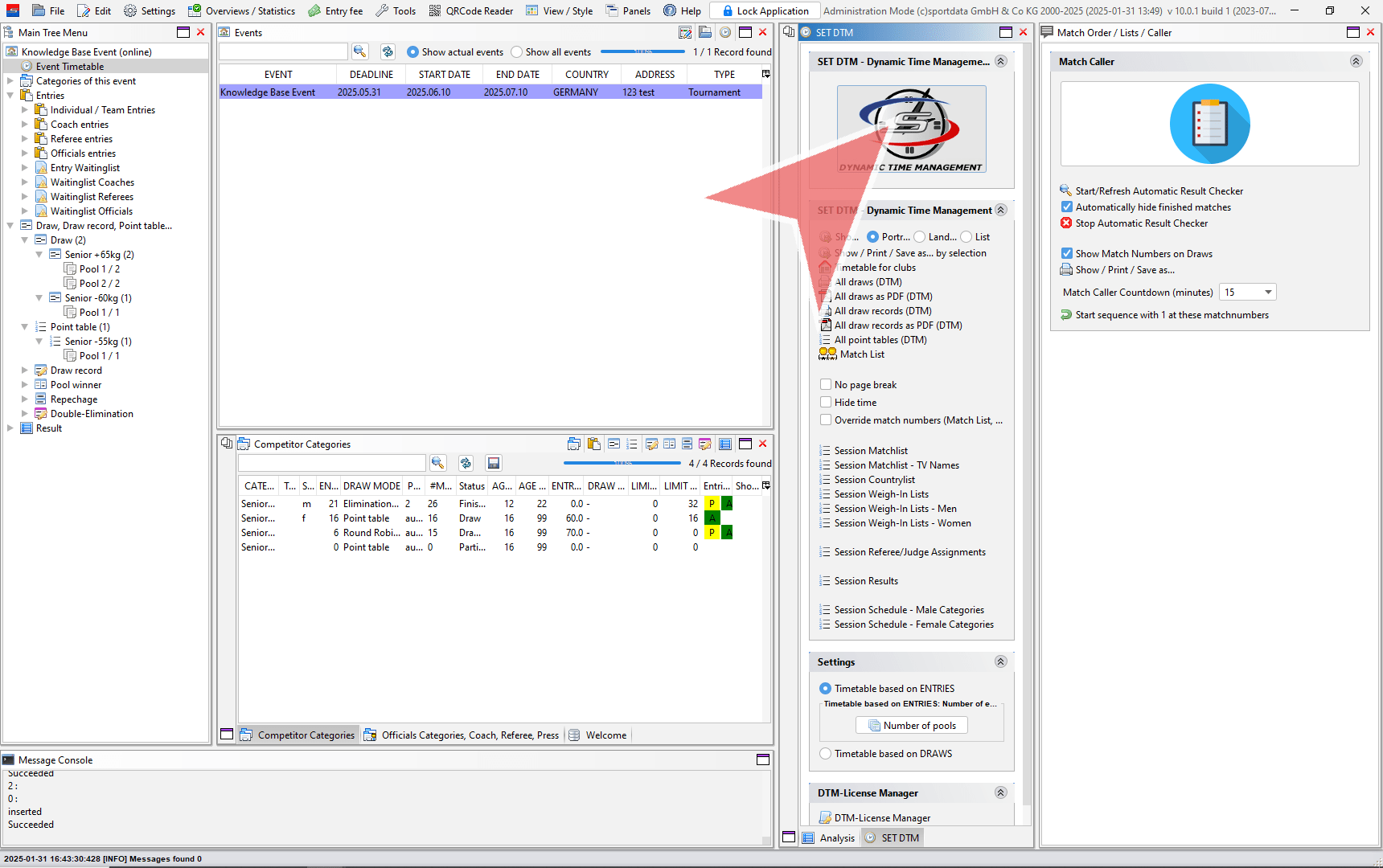Click Lock Application button
The width and height of the screenshot is (1383, 868).
pos(765,10)
